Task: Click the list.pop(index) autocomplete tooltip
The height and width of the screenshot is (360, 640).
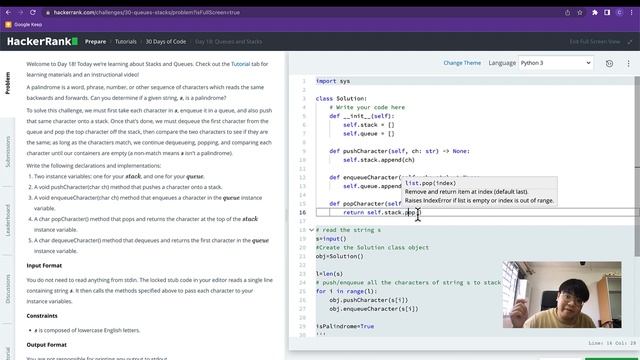Action: pyautogui.click(x=479, y=192)
